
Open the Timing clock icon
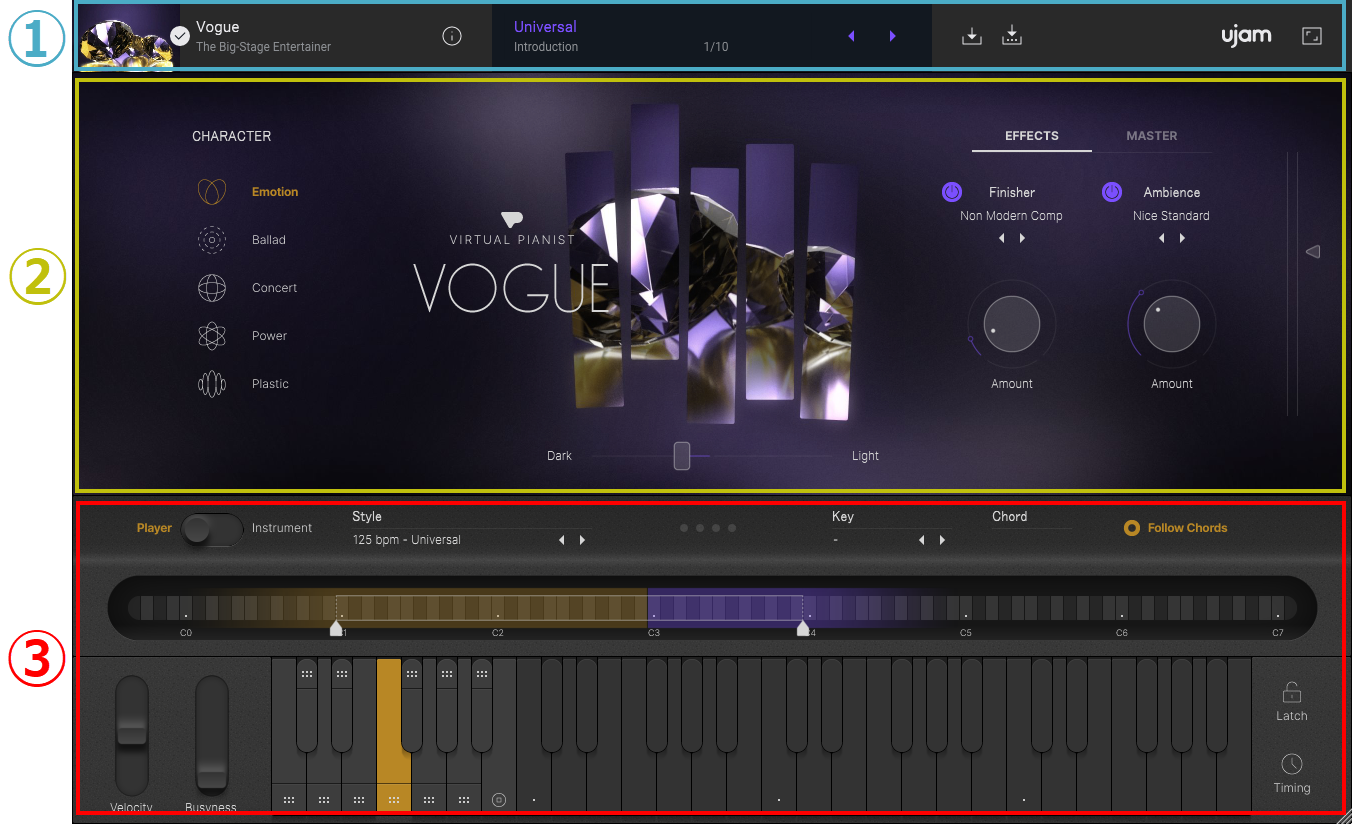(1292, 764)
